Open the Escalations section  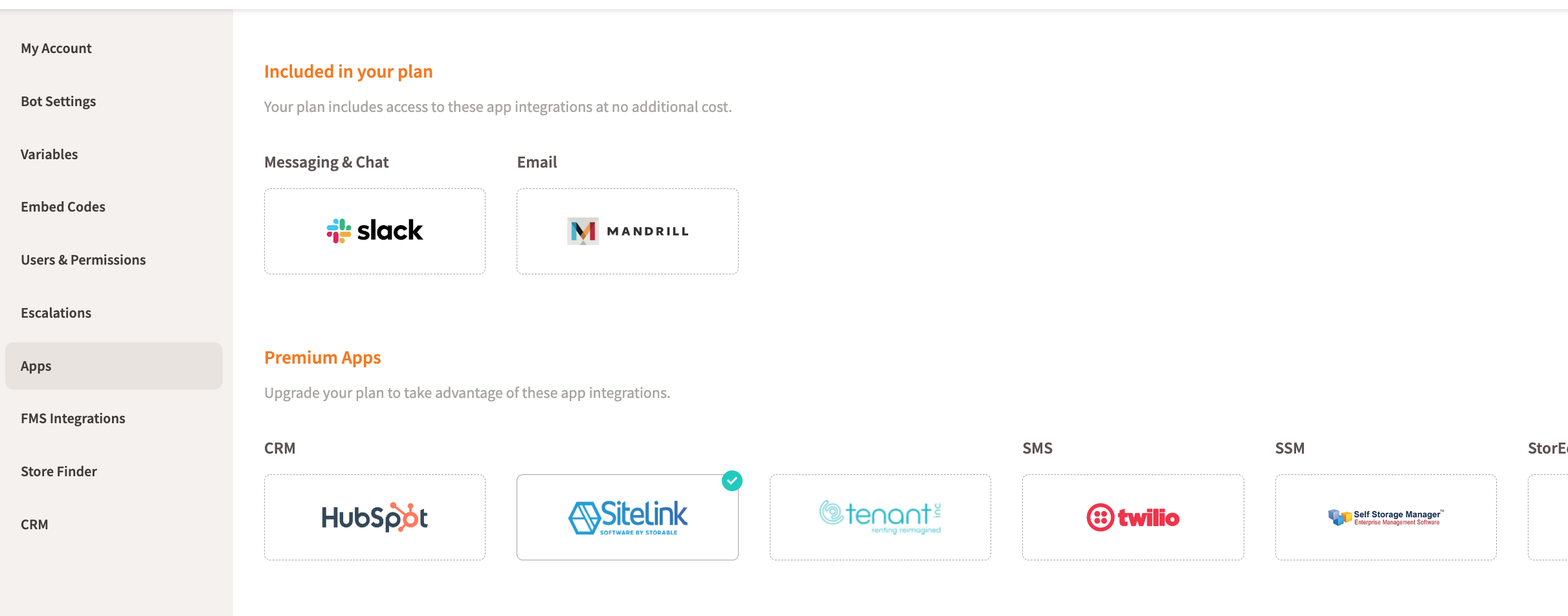point(56,313)
